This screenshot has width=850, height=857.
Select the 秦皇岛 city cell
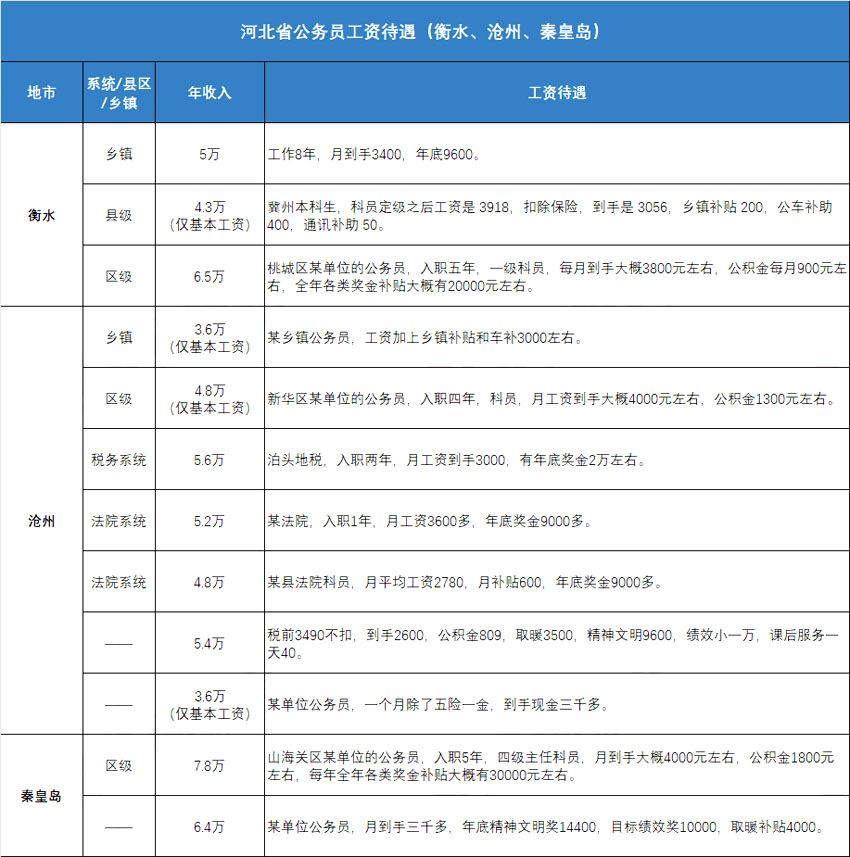[x=41, y=796]
